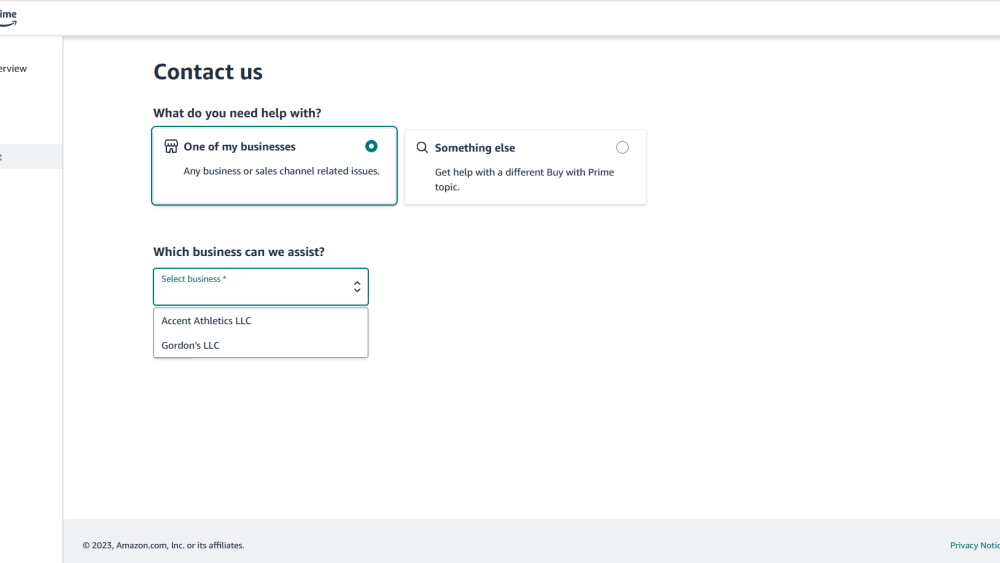Click the storefront icon on the businesses card
1000x563 pixels.
pos(171,147)
